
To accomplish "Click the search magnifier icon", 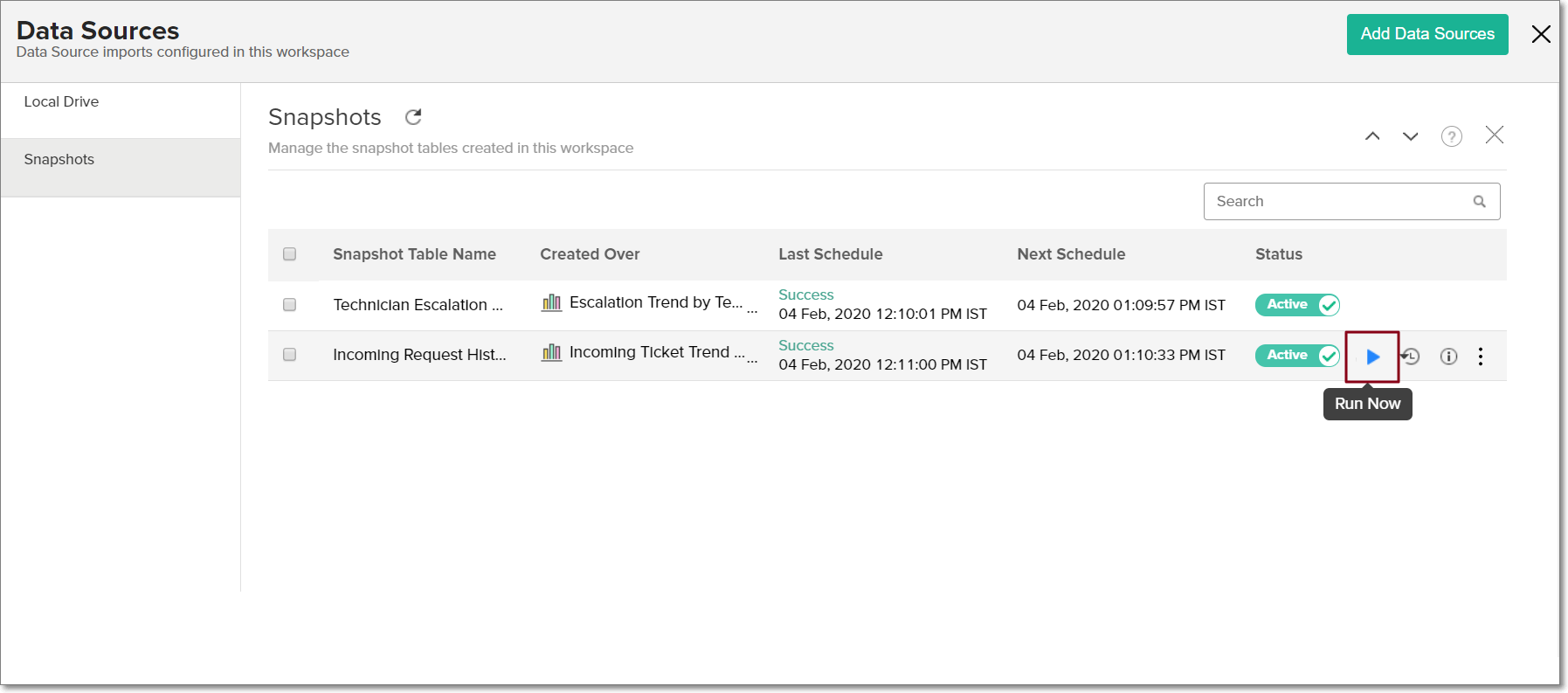I will (x=1479, y=202).
